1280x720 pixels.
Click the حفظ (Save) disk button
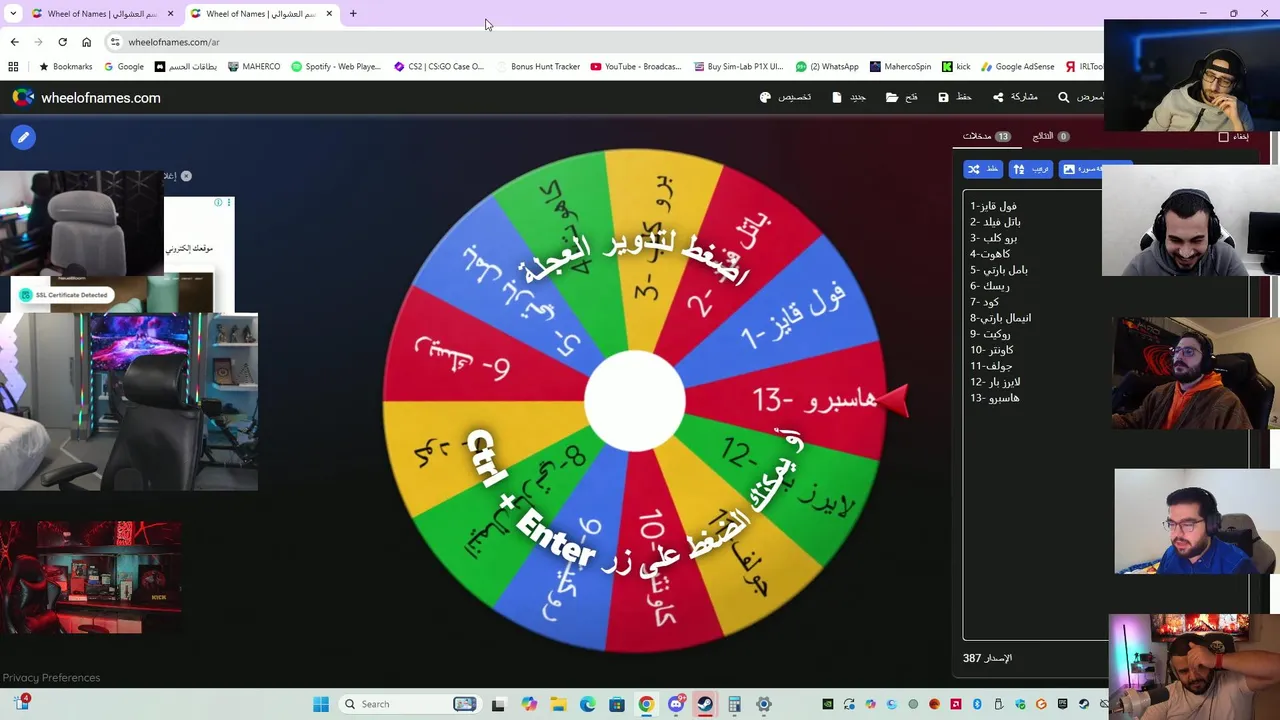pos(955,97)
